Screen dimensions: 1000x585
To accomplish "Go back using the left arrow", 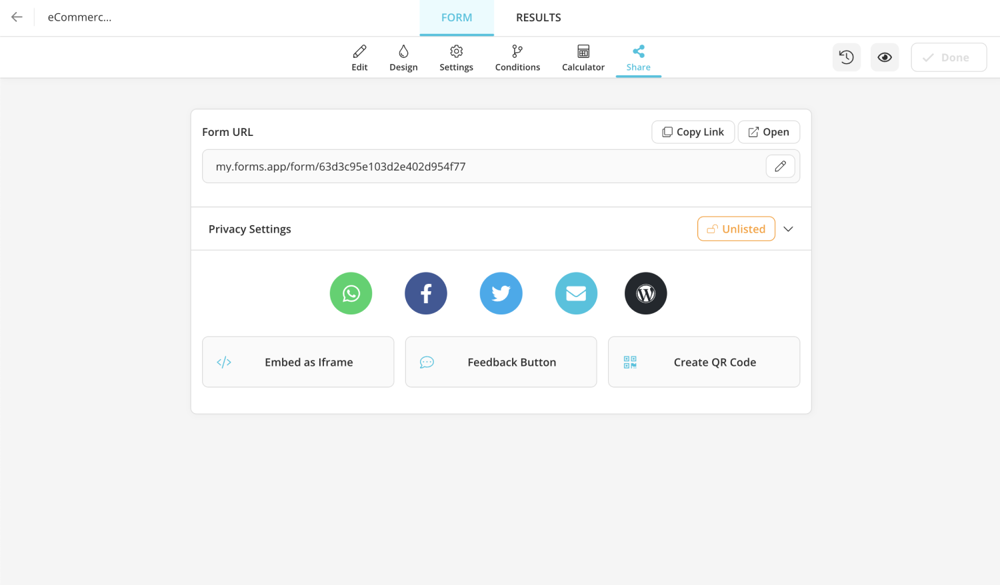I will [x=17, y=17].
